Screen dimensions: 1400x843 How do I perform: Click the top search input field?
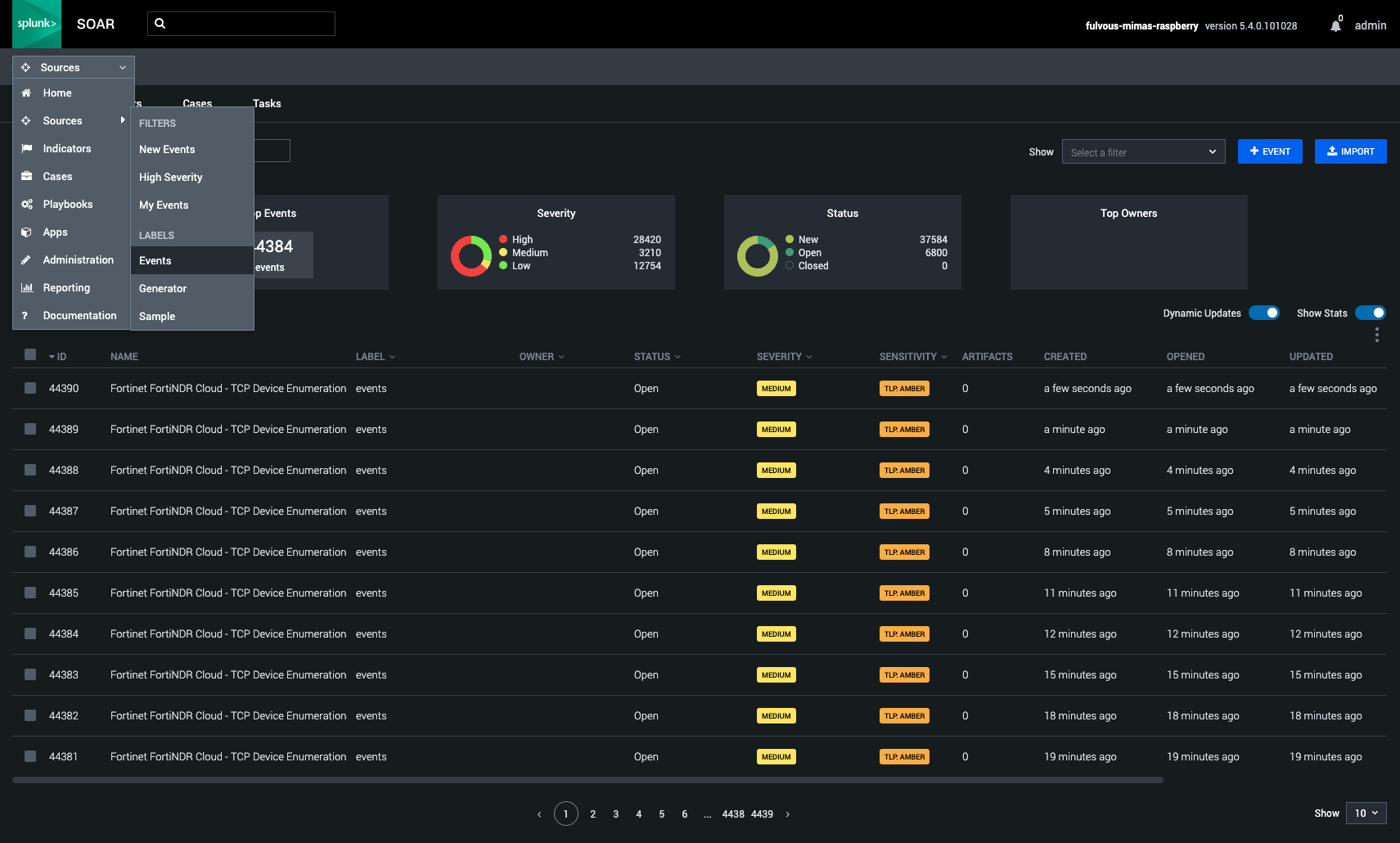(241, 23)
